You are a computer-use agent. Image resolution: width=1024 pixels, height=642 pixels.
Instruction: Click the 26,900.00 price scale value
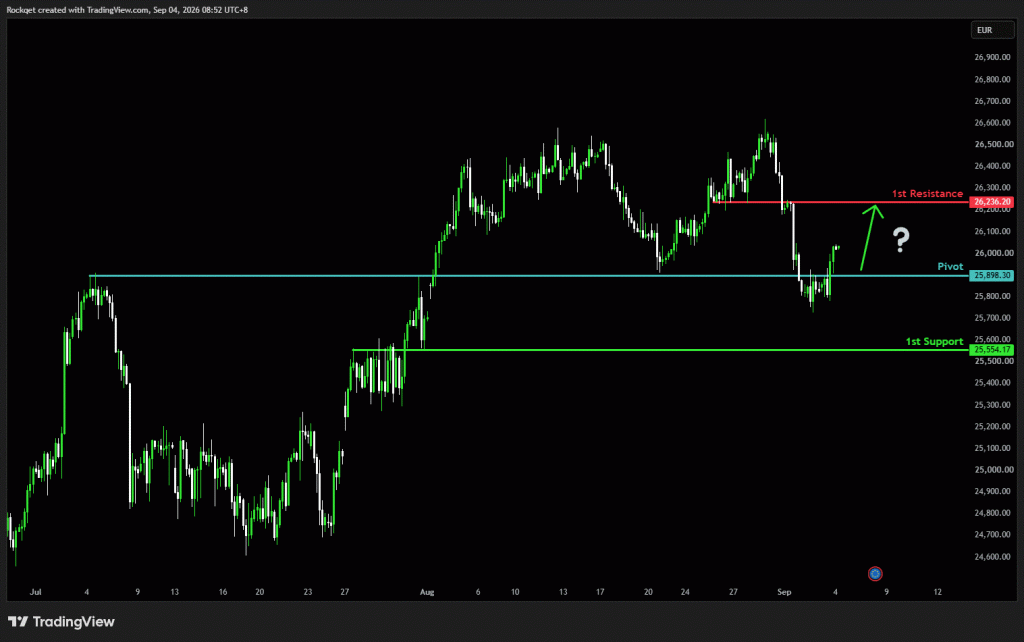click(993, 57)
